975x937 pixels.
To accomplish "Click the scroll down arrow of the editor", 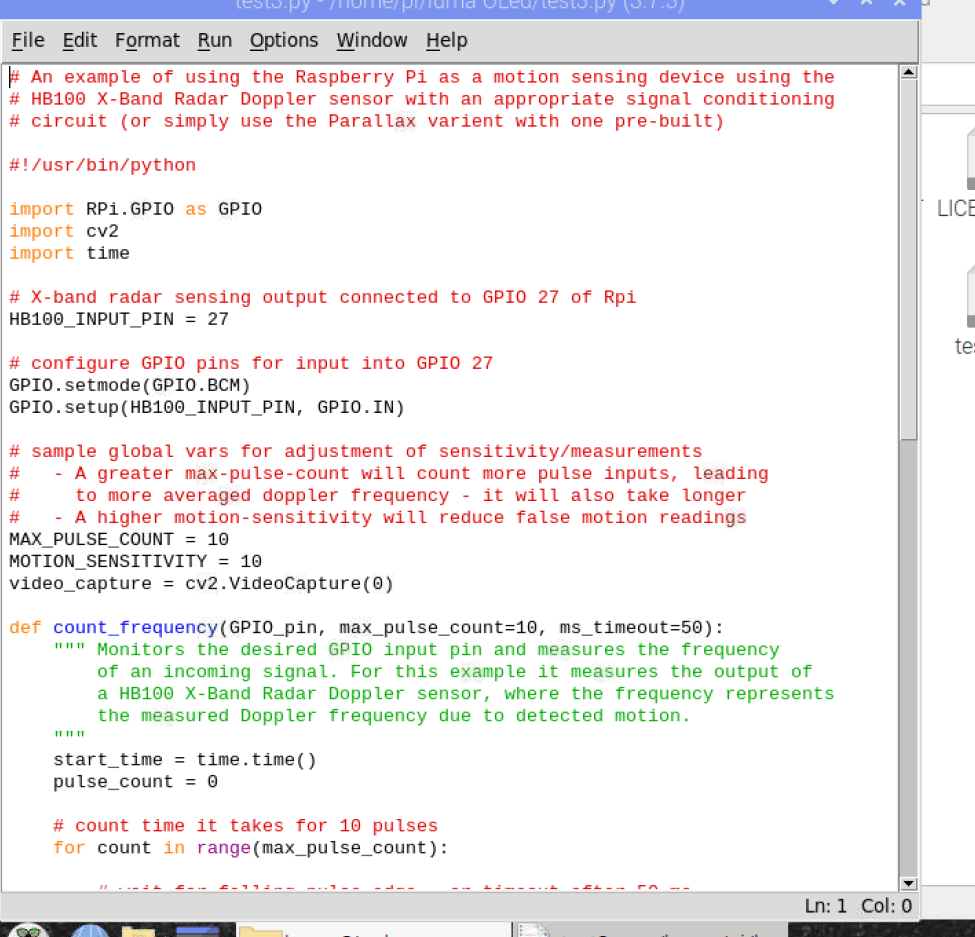I will [908, 883].
